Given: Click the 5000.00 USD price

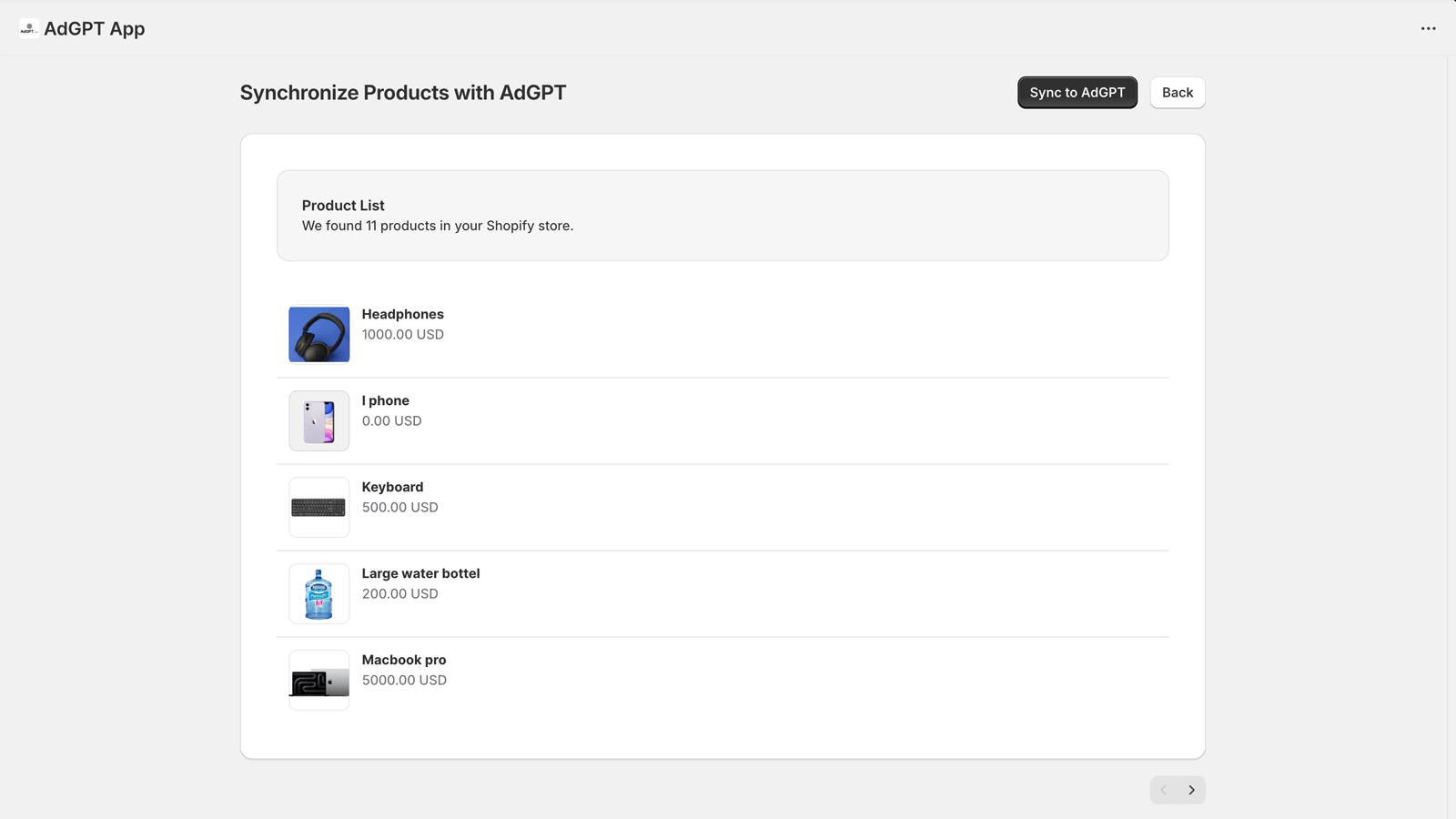Looking at the screenshot, I should (x=405, y=680).
